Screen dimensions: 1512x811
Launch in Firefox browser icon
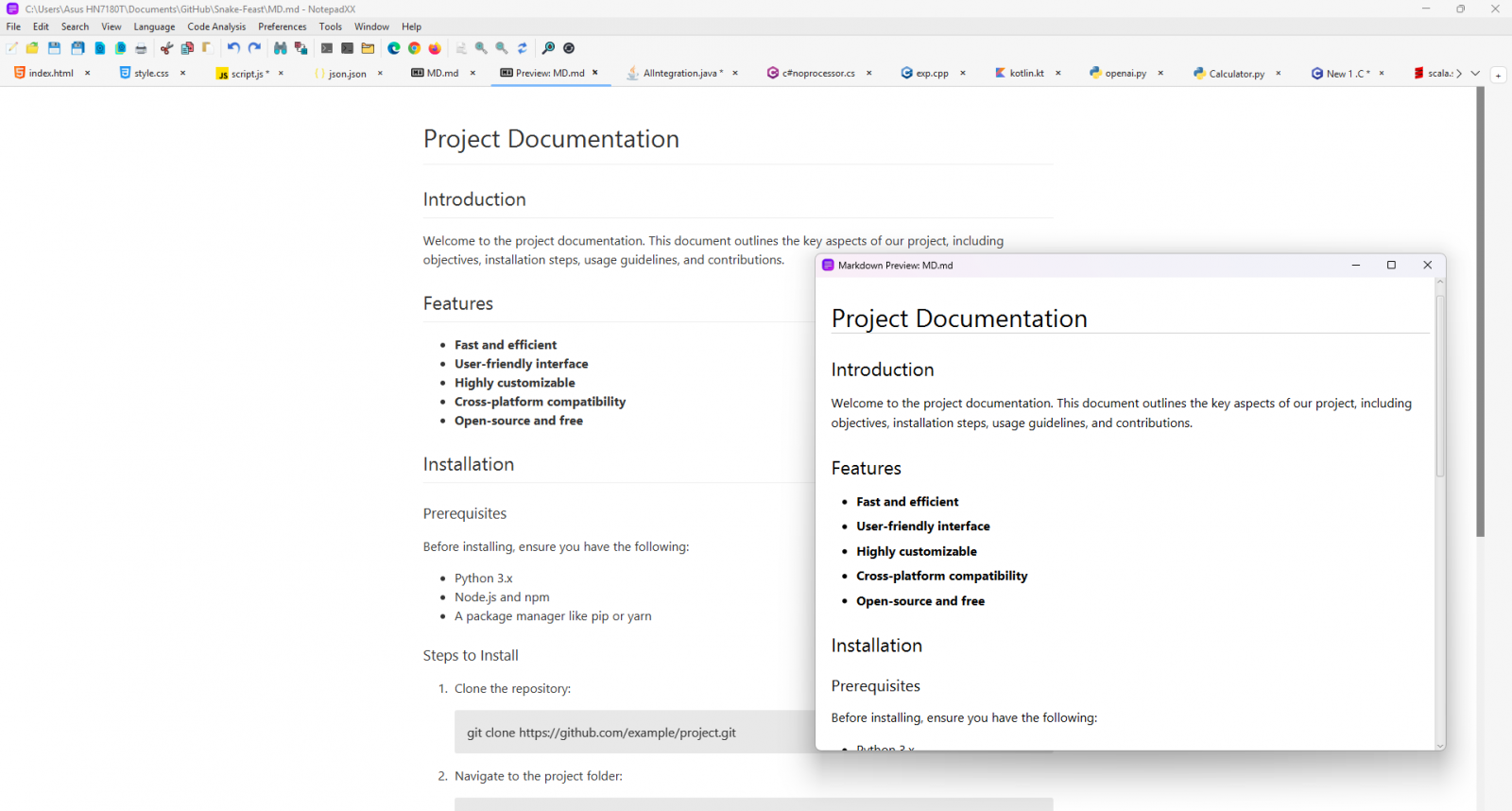[435, 48]
